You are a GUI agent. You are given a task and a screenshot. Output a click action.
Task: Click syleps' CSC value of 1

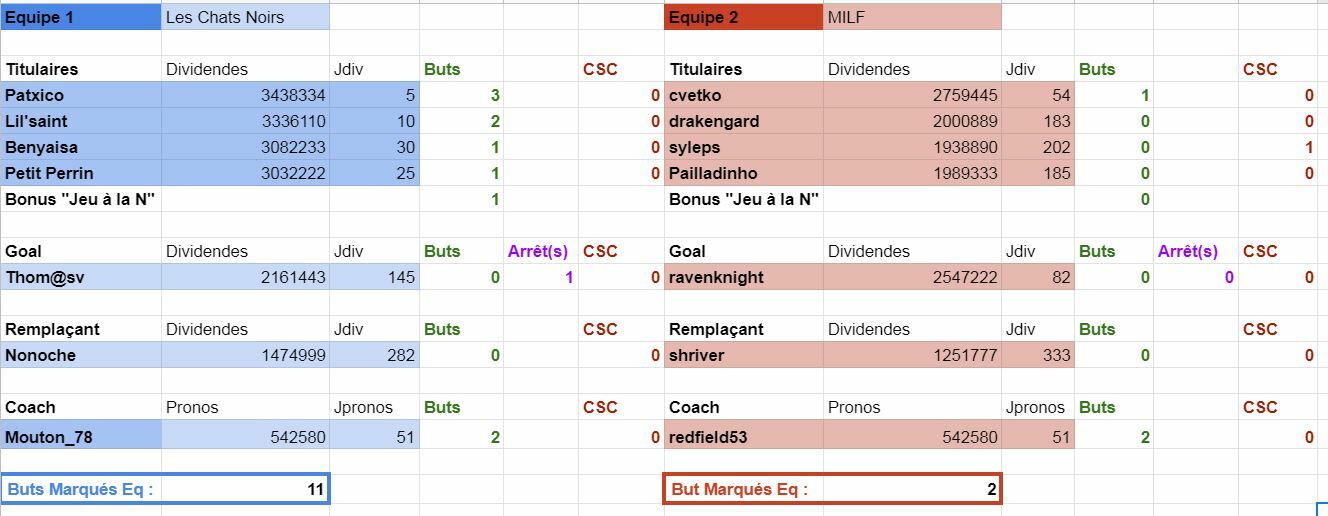(1278, 147)
